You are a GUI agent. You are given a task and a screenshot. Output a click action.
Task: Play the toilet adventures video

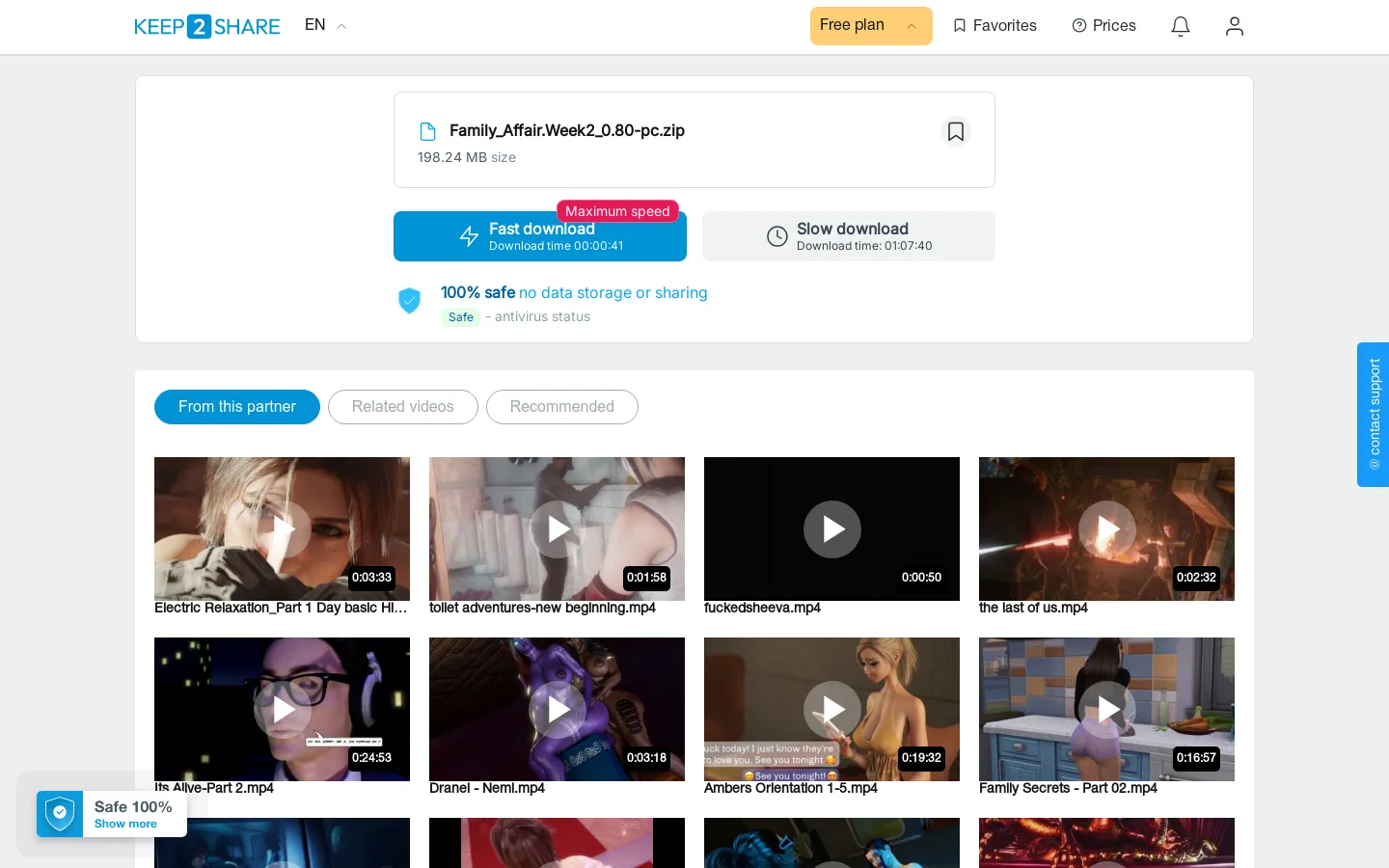[558, 529]
